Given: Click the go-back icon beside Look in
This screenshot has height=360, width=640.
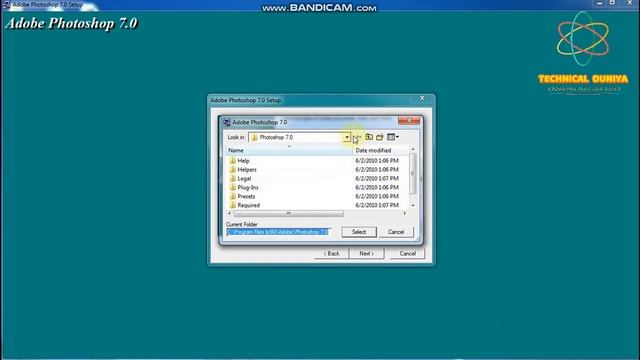Looking at the screenshot, I should tap(357, 138).
